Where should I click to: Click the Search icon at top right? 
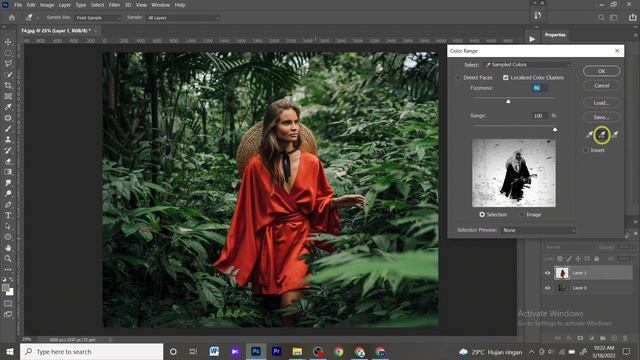click(601, 18)
